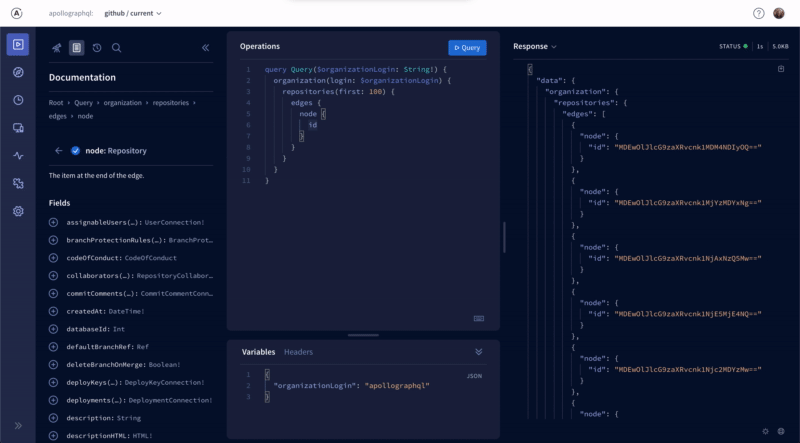This screenshot has width=800, height=443.
Task: Open the help question mark icon
Action: [759, 13]
